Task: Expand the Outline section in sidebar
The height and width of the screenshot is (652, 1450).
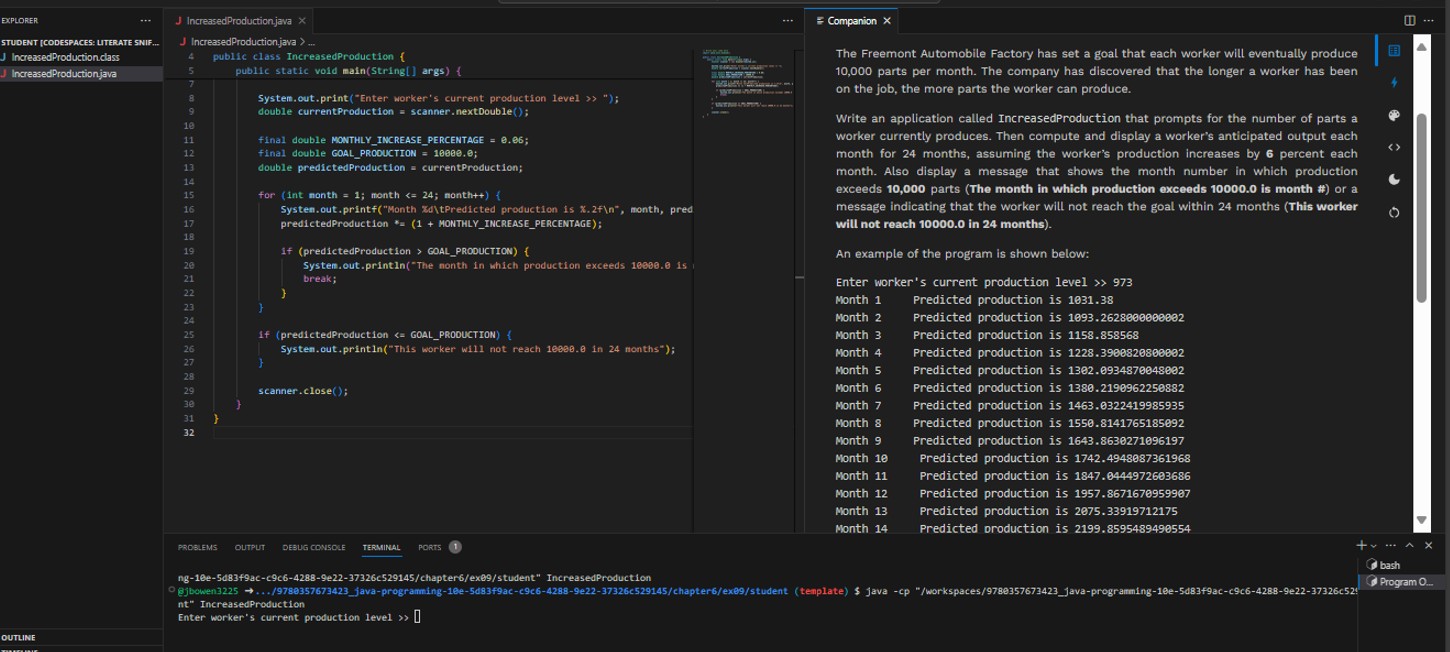Action: click(x=19, y=637)
